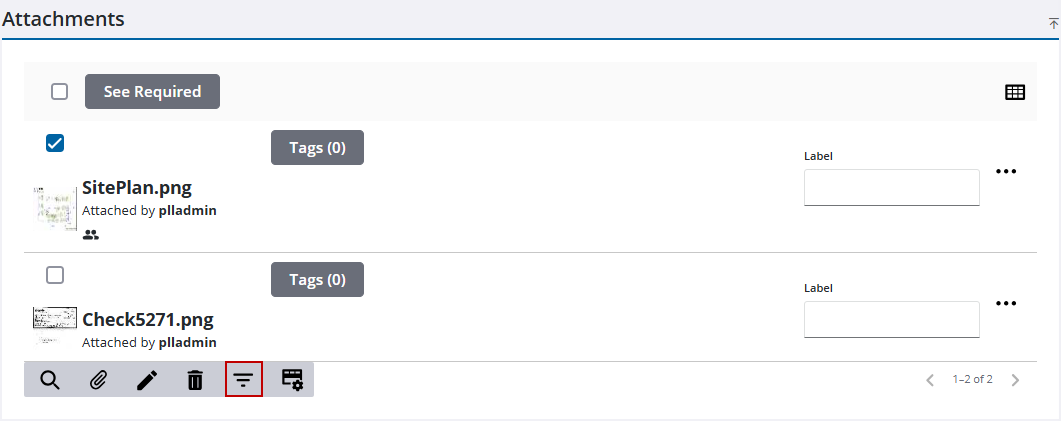Click the search magnifier icon
1061x421 pixels.
[x=50, y=380]
